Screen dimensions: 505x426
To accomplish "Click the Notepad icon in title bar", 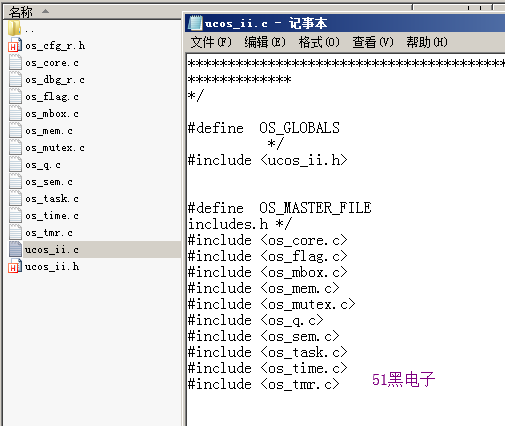I will (x=195, y=23).
